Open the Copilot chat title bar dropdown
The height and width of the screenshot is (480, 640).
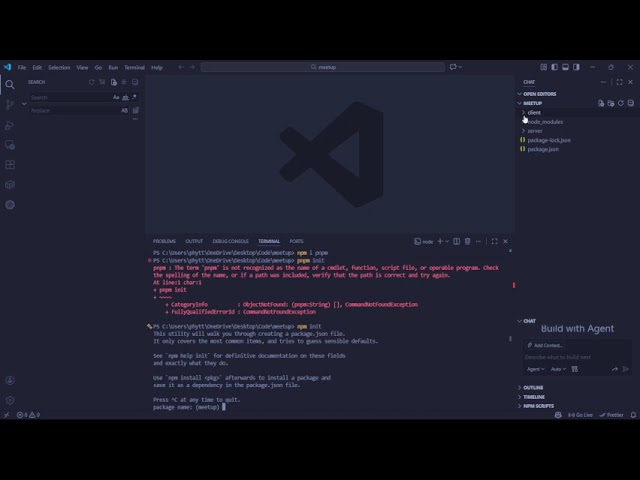click(460, 67)
